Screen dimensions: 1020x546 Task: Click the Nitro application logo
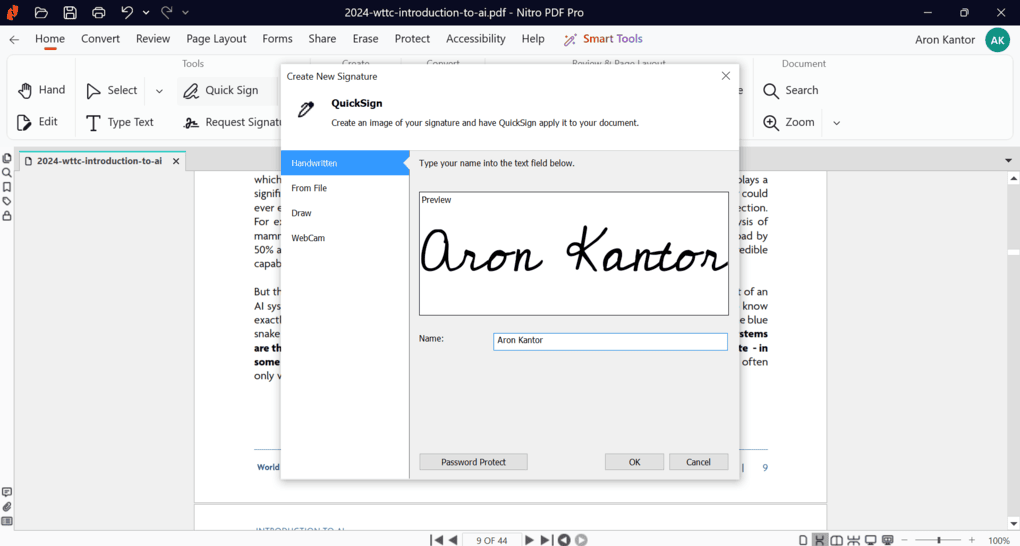(x=12, y=12)
